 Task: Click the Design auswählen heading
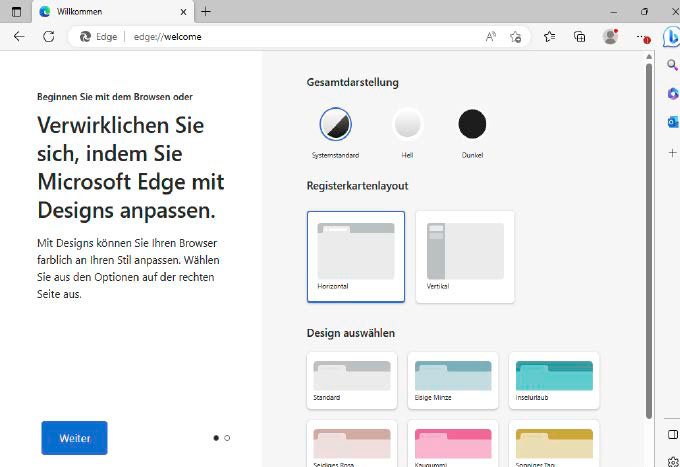pos(351,333)
